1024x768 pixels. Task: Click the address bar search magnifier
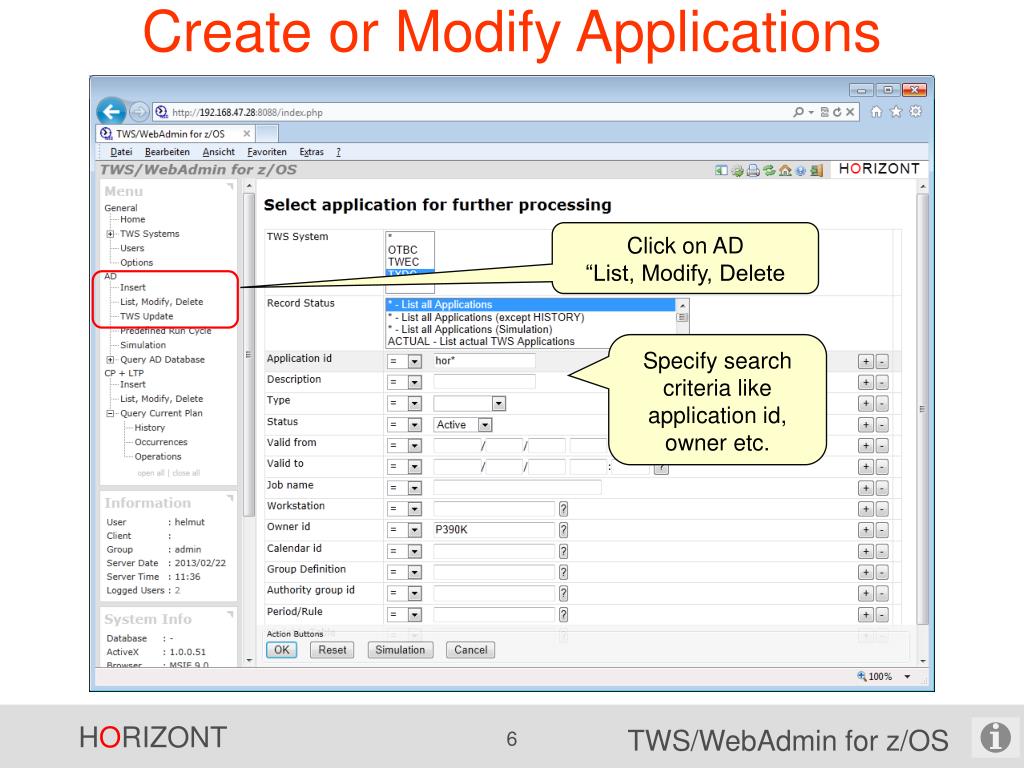pyautogui.click(x=799, y=112)
